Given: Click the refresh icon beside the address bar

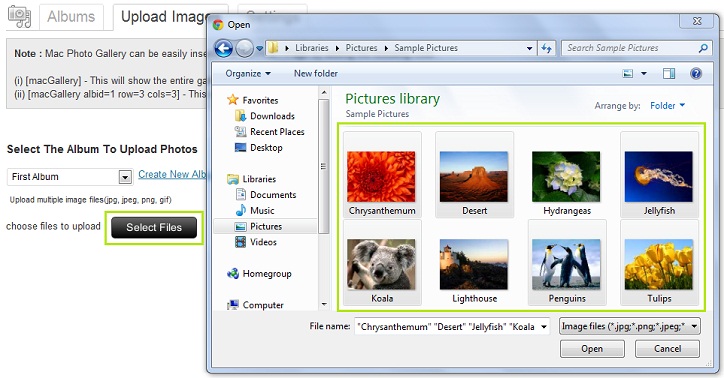Looking at the screenshot, I should click(x=547, y=48).
